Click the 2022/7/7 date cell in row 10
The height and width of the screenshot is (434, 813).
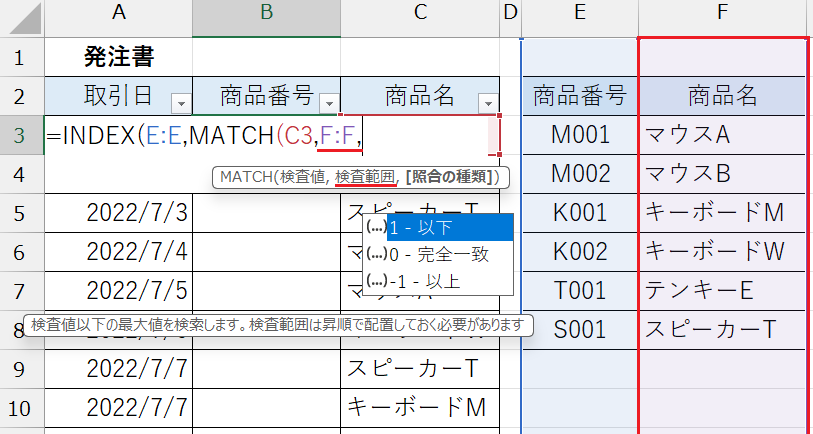(119, 408)
